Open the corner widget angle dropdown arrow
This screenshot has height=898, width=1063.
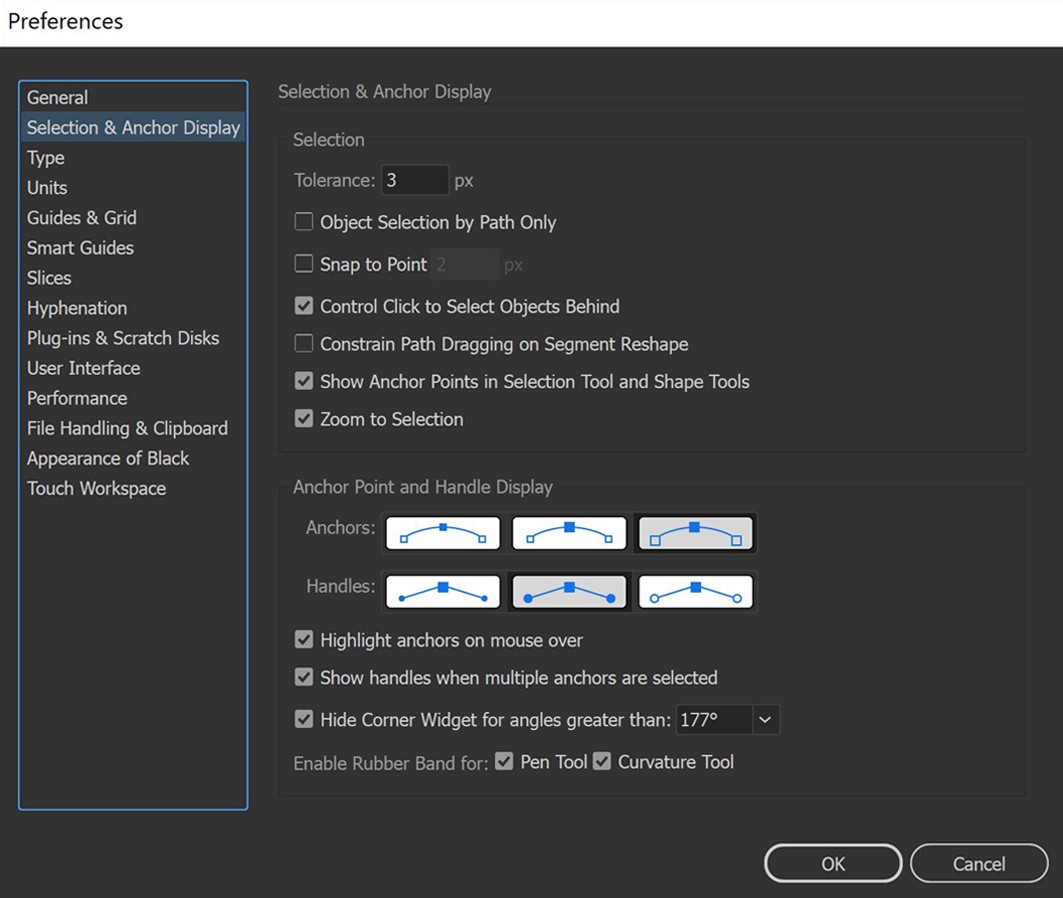coord(765,720)
